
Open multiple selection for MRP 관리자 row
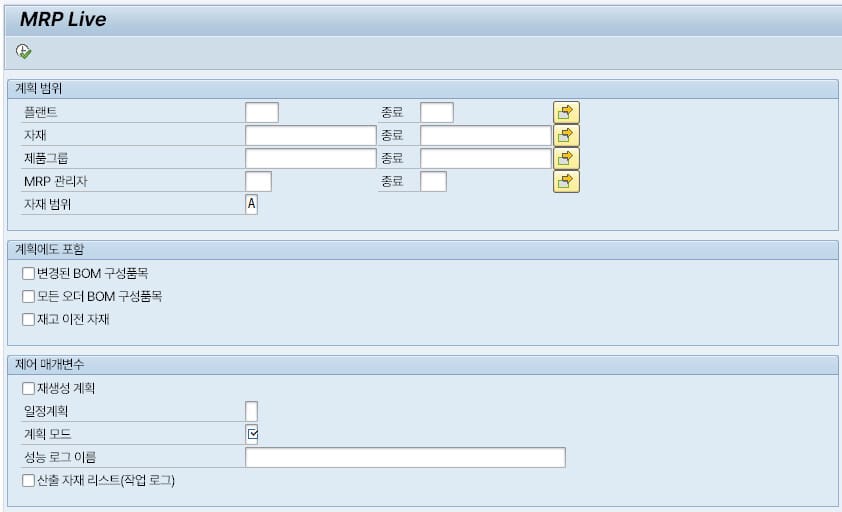(x=566, y=181)
